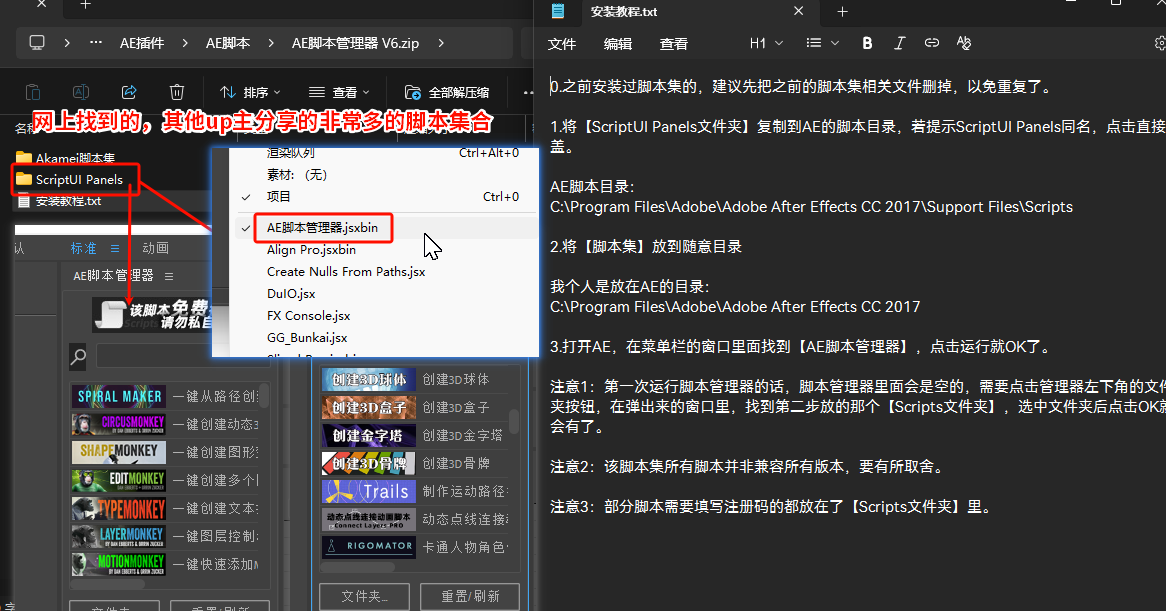
Task: Open the H1 heading dropdown in Notepad
Action: click(x=766, y=43)
